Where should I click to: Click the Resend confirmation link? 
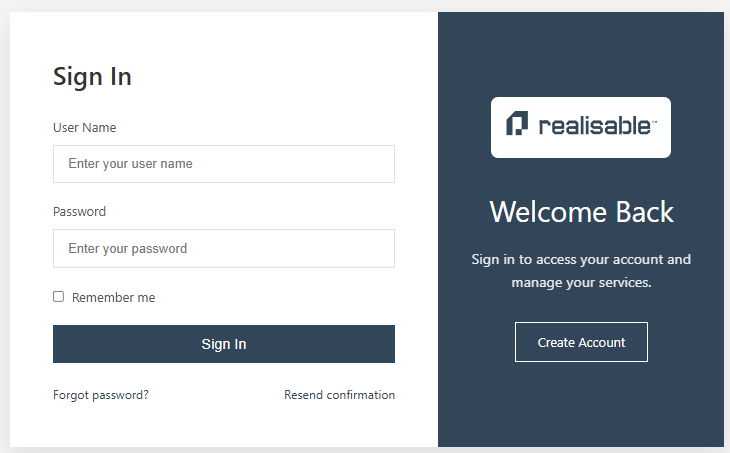[339, 395]
